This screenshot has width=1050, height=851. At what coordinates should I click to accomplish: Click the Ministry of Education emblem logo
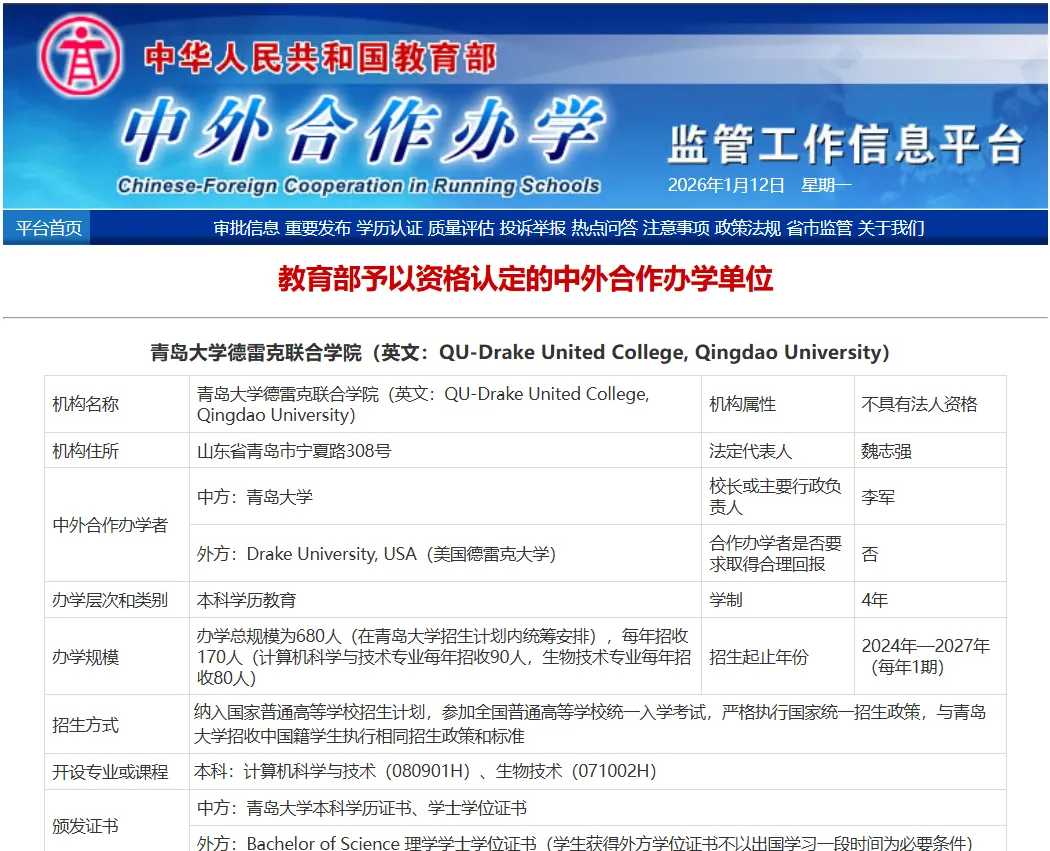80,56
